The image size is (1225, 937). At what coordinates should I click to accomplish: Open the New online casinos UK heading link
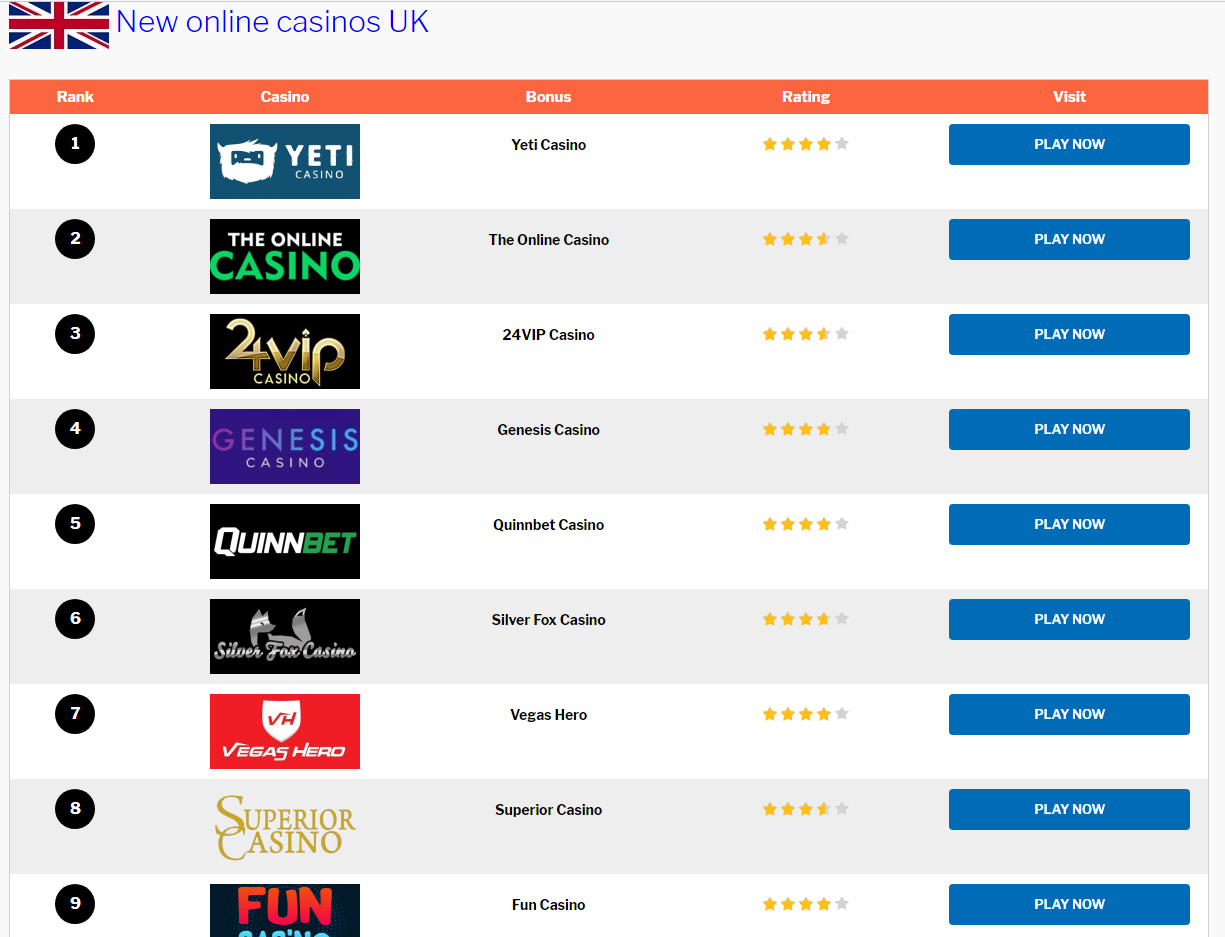click(x=272, y=21)
